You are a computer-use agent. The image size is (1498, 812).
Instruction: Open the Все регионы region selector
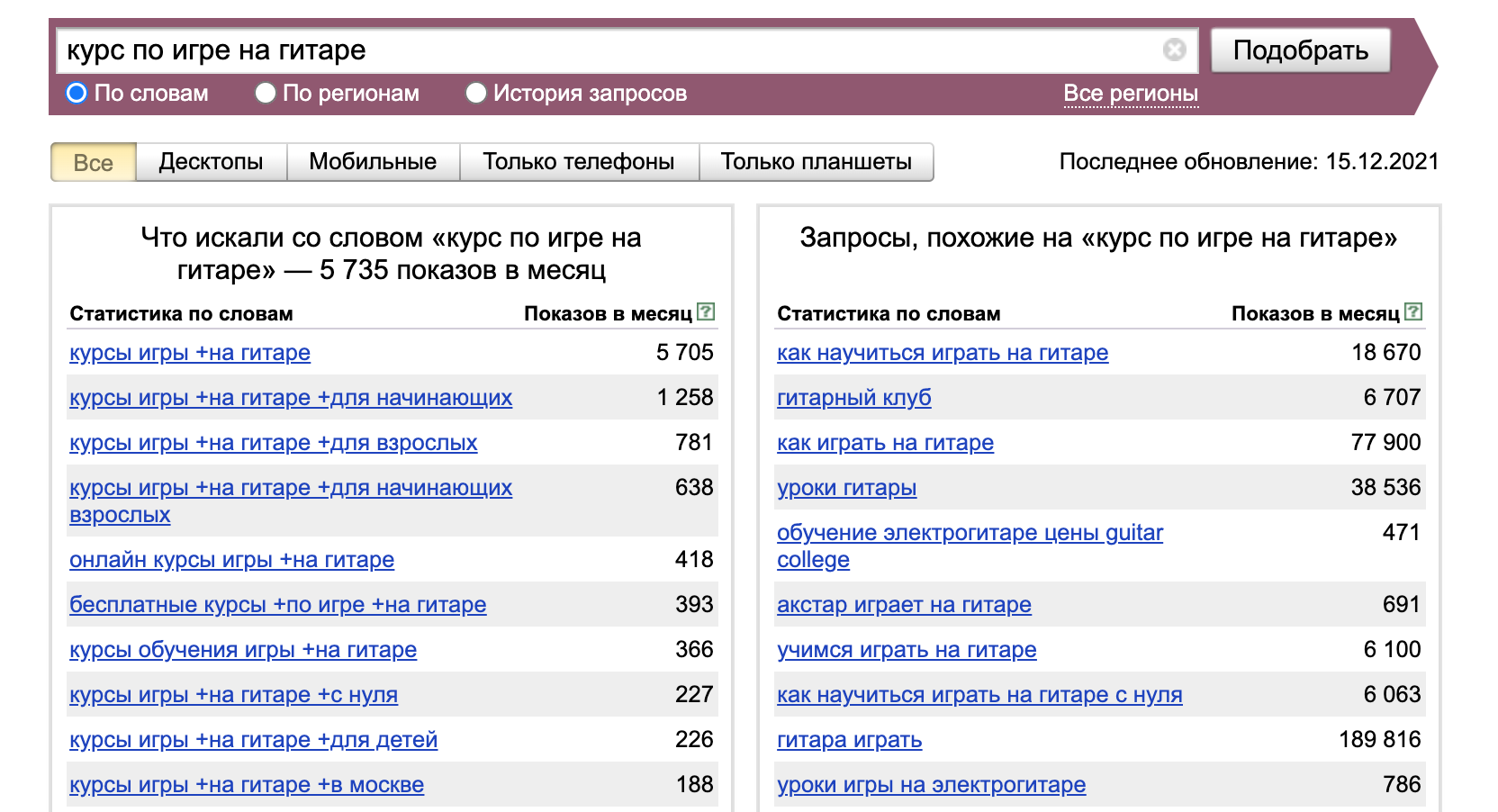click(1131, 94)
